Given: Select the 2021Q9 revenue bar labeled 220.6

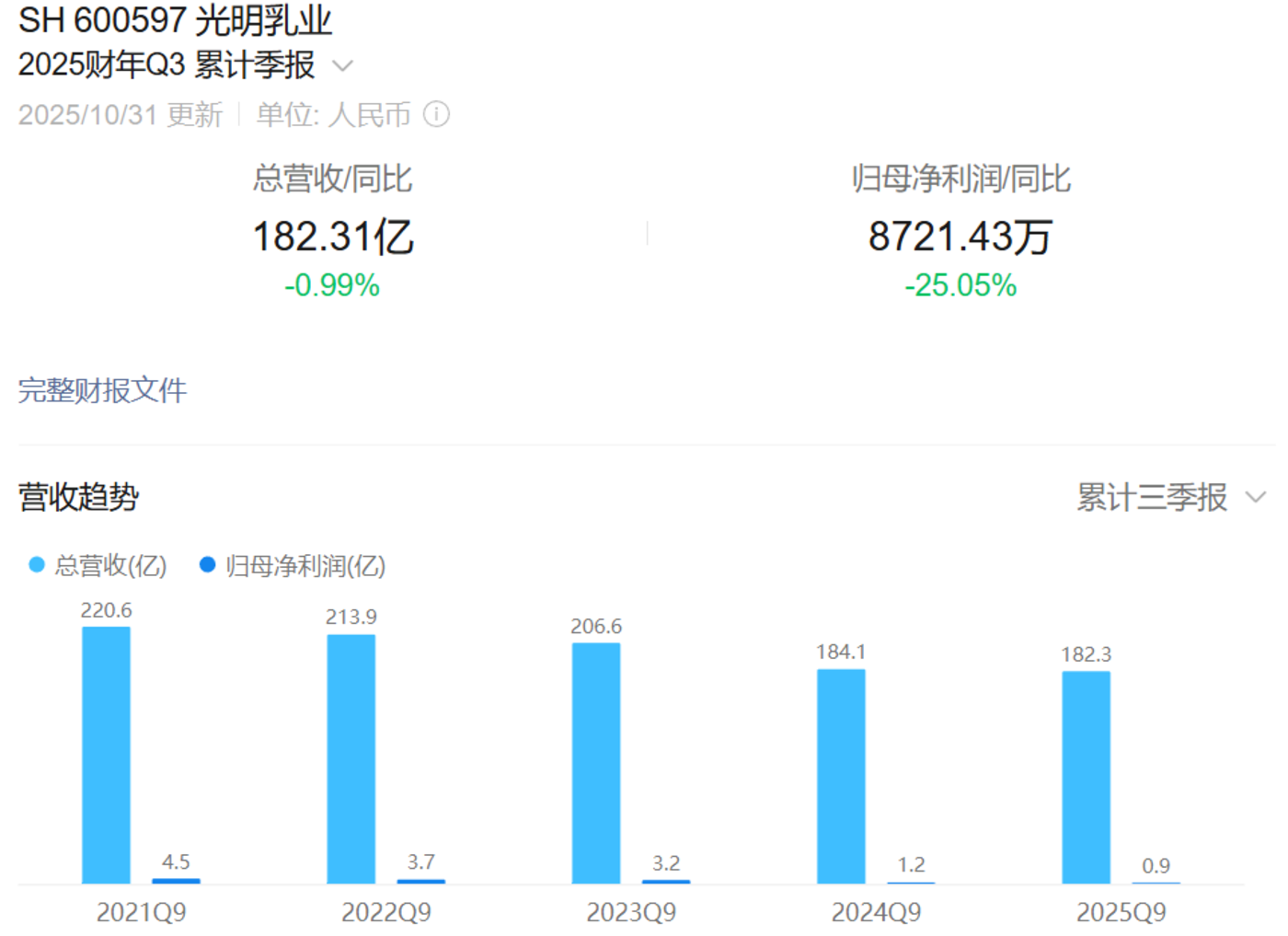Looking at the screenshot, I should [x=106, y=755].
